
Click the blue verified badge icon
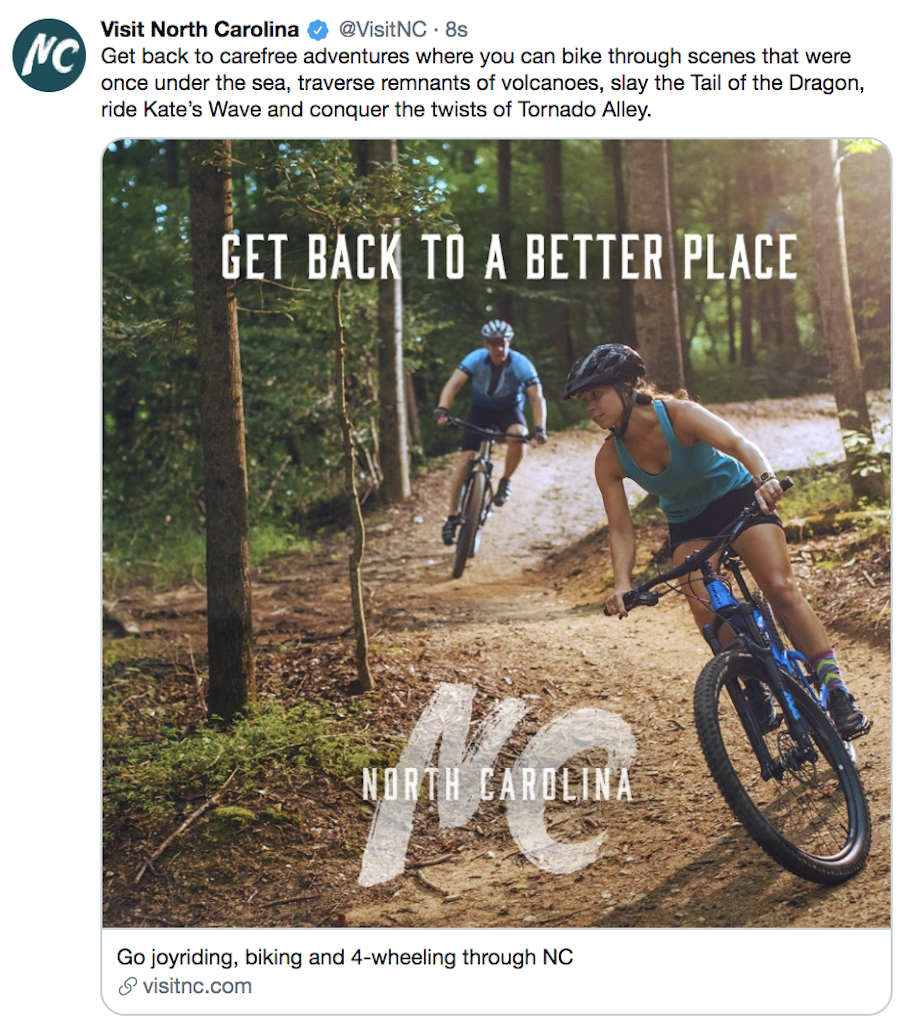[x=318, y=30]
